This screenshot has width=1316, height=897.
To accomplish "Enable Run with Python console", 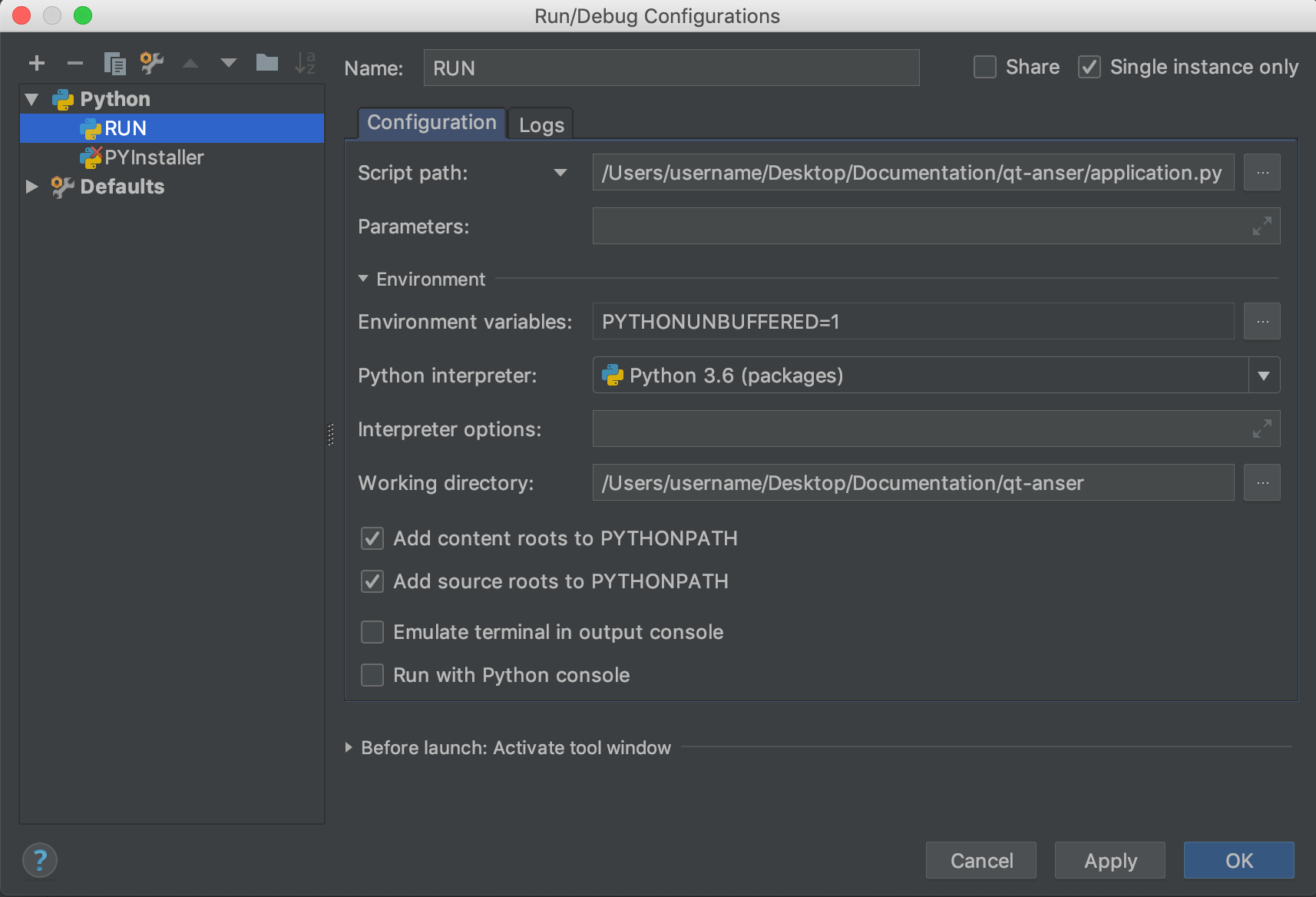I will [372, 675].
